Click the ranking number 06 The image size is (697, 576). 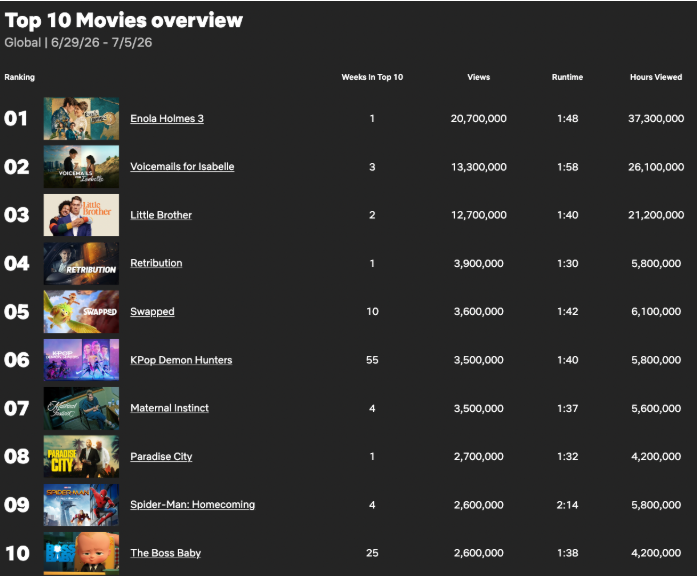tap(16, 360)
